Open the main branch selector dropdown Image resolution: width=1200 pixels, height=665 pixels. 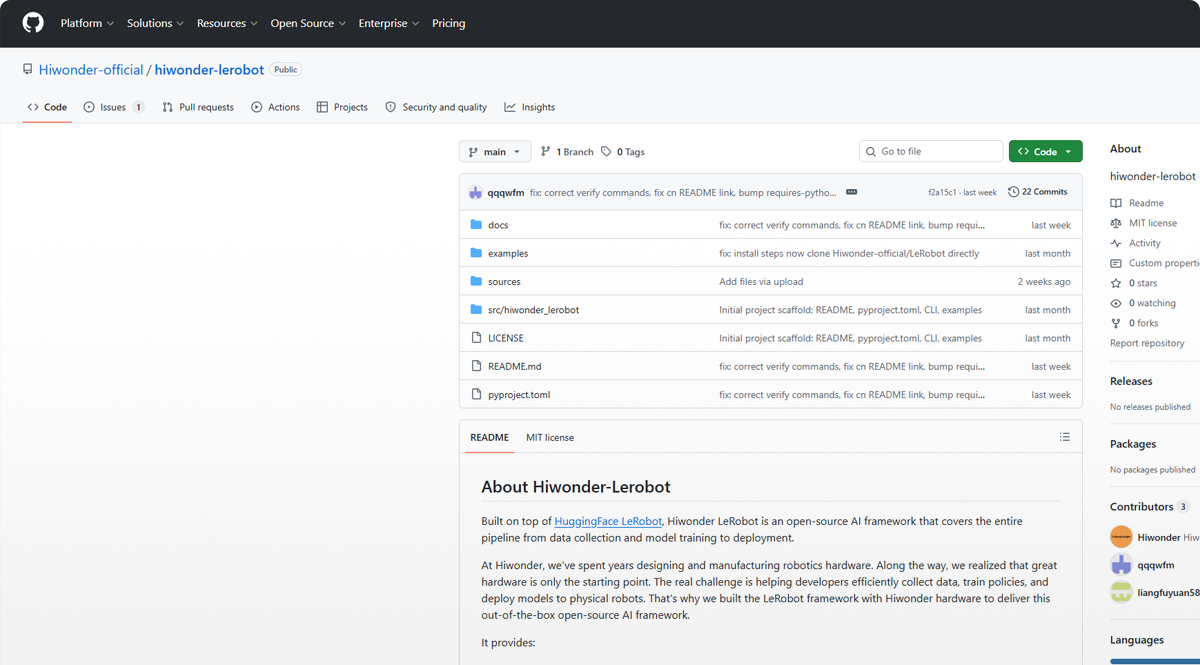[495, 152]
